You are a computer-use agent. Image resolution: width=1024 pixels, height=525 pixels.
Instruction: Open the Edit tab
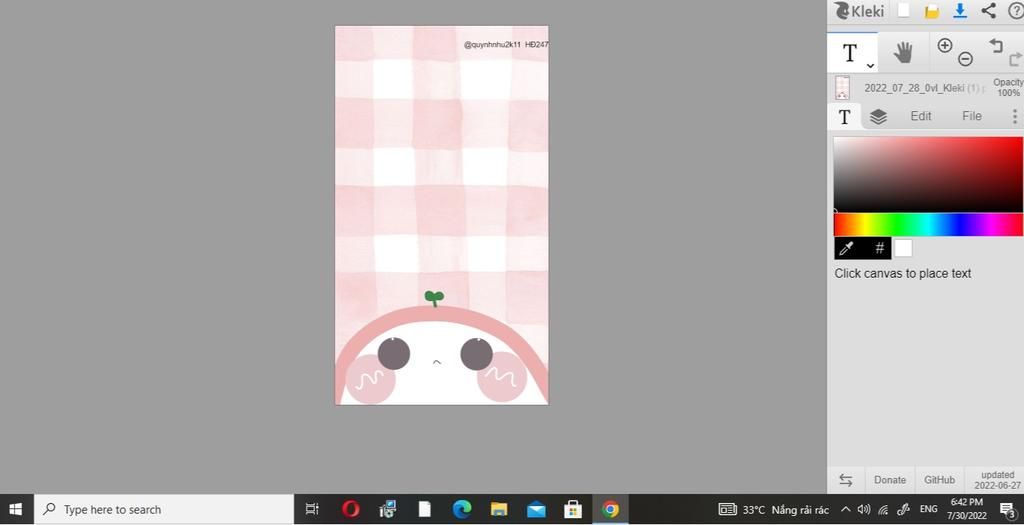(x=921, y=116)
